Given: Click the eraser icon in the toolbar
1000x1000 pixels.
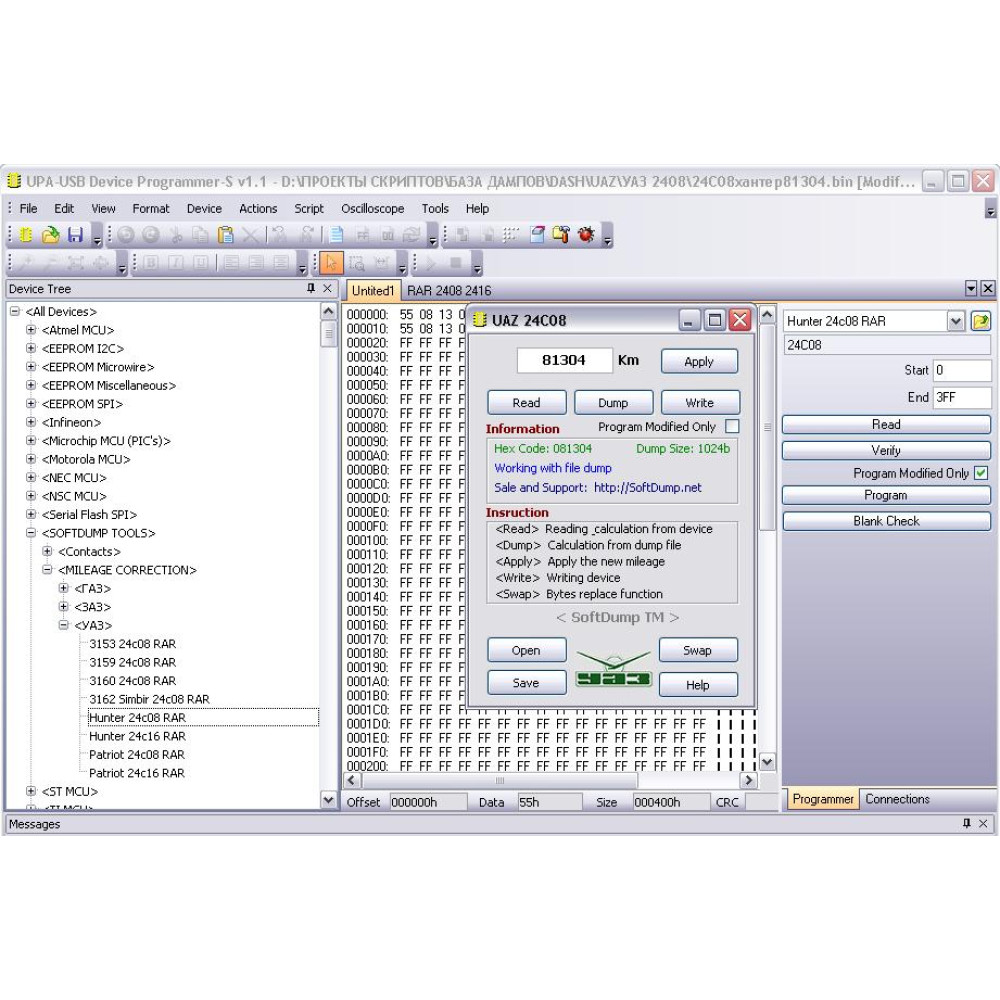Looking at the screenshot, I should point(537,235).
